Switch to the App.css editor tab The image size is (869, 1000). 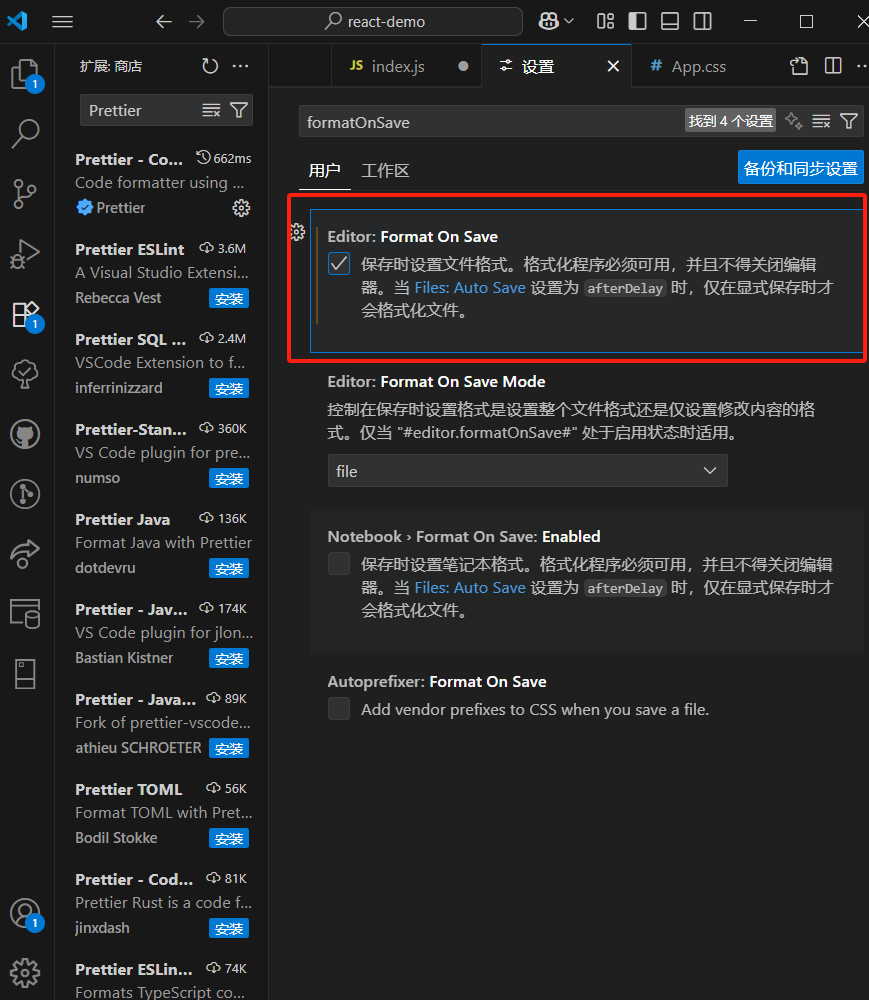(x=697, y=66)
